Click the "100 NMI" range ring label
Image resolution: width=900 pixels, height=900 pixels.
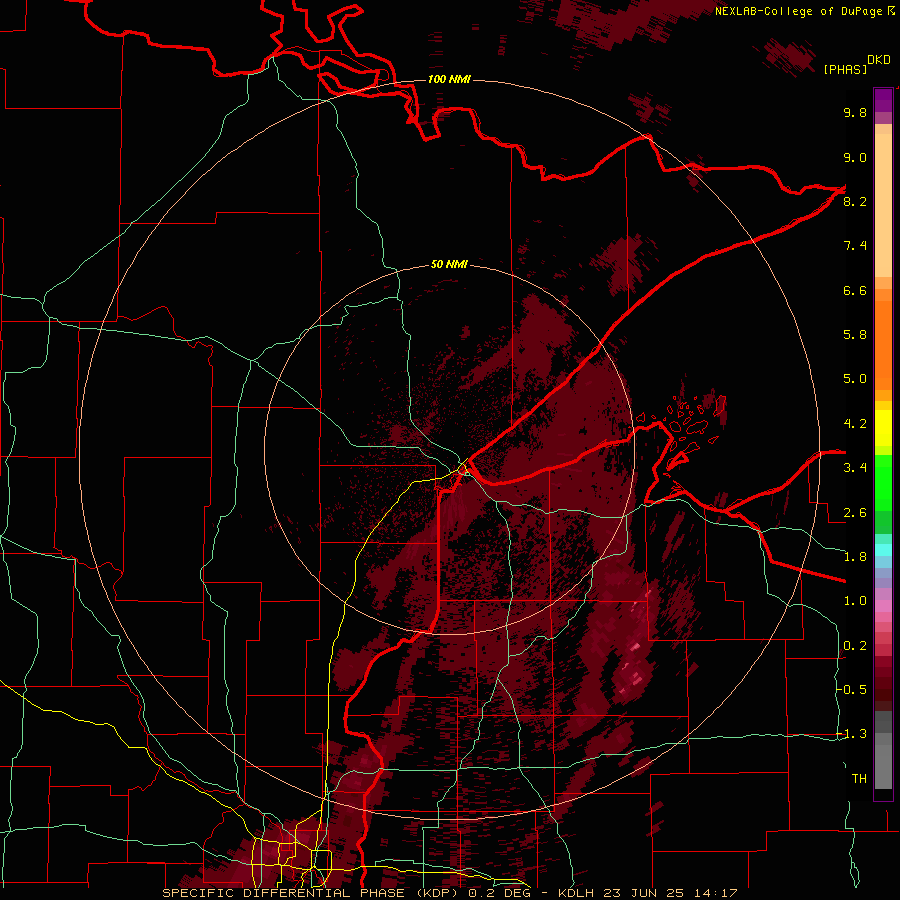(449, 79)
